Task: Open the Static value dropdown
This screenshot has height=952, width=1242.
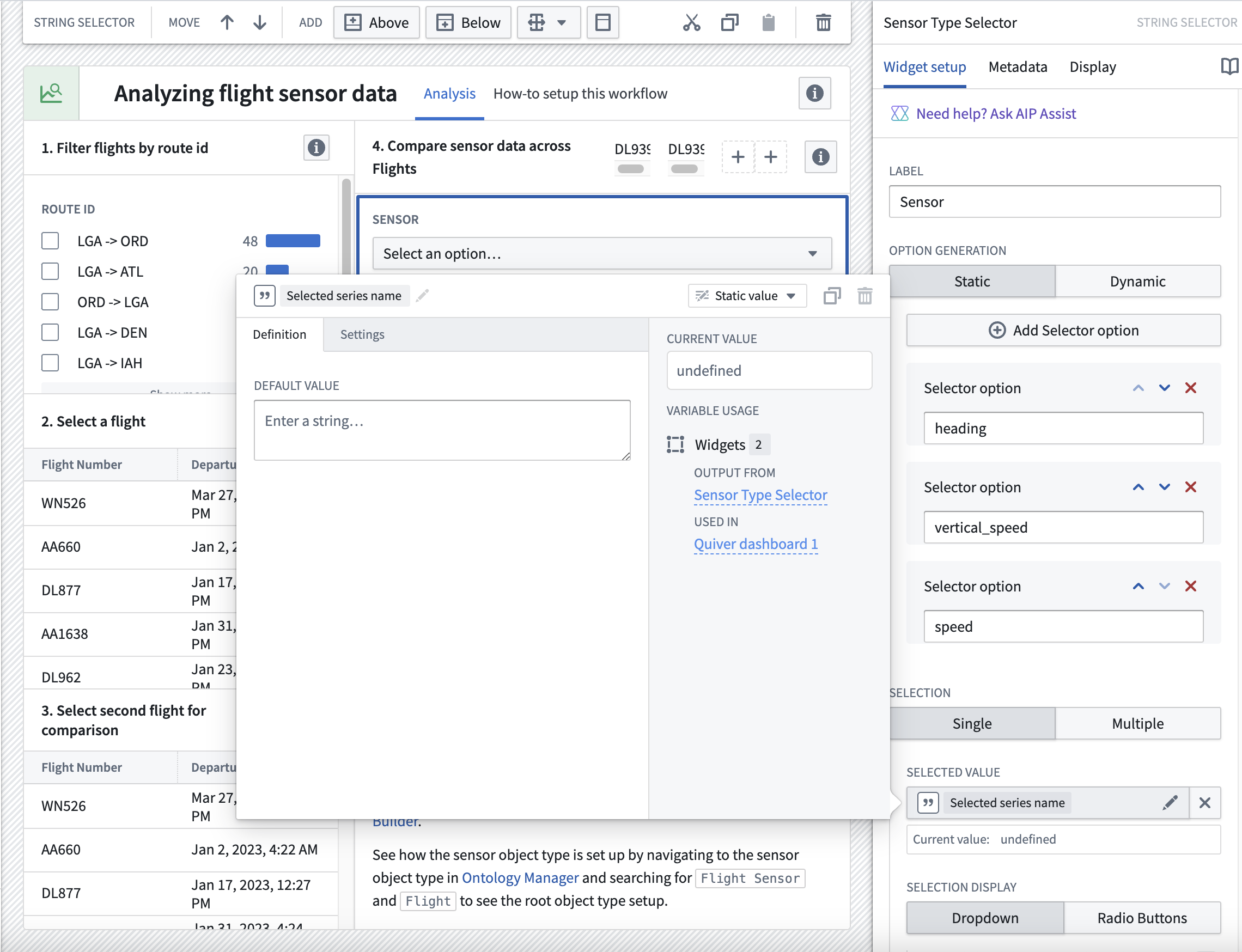Action: click(x=747, y=296)
